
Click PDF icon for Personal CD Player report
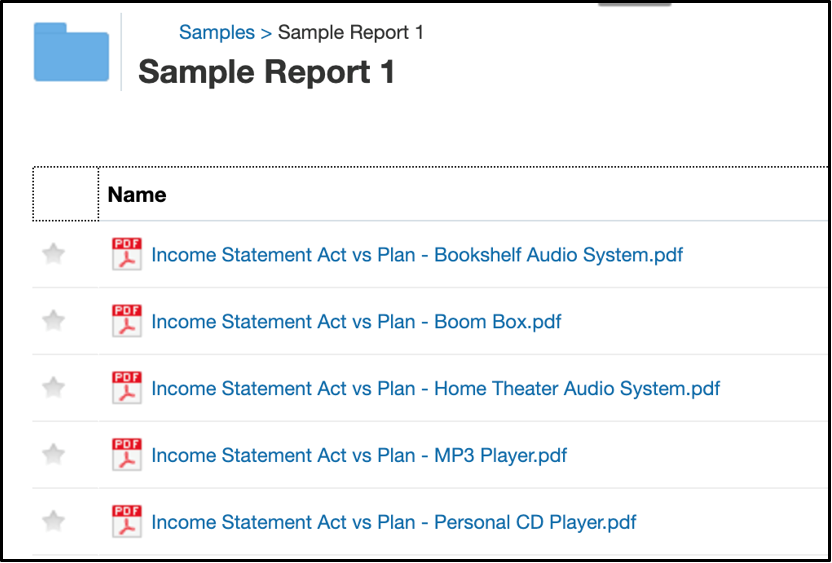point(127,522)
